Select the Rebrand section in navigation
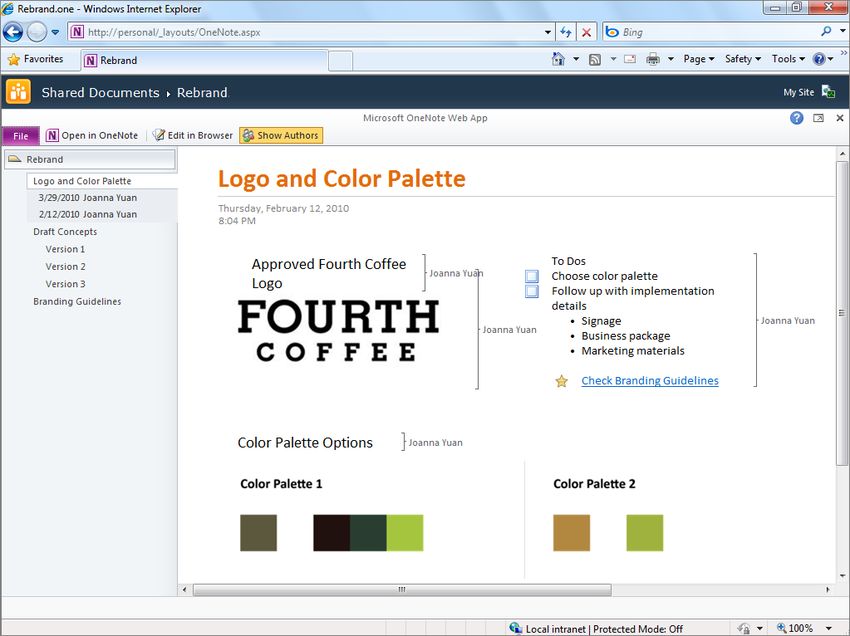Viewport: 850px width, 636px height. (90, 159)
